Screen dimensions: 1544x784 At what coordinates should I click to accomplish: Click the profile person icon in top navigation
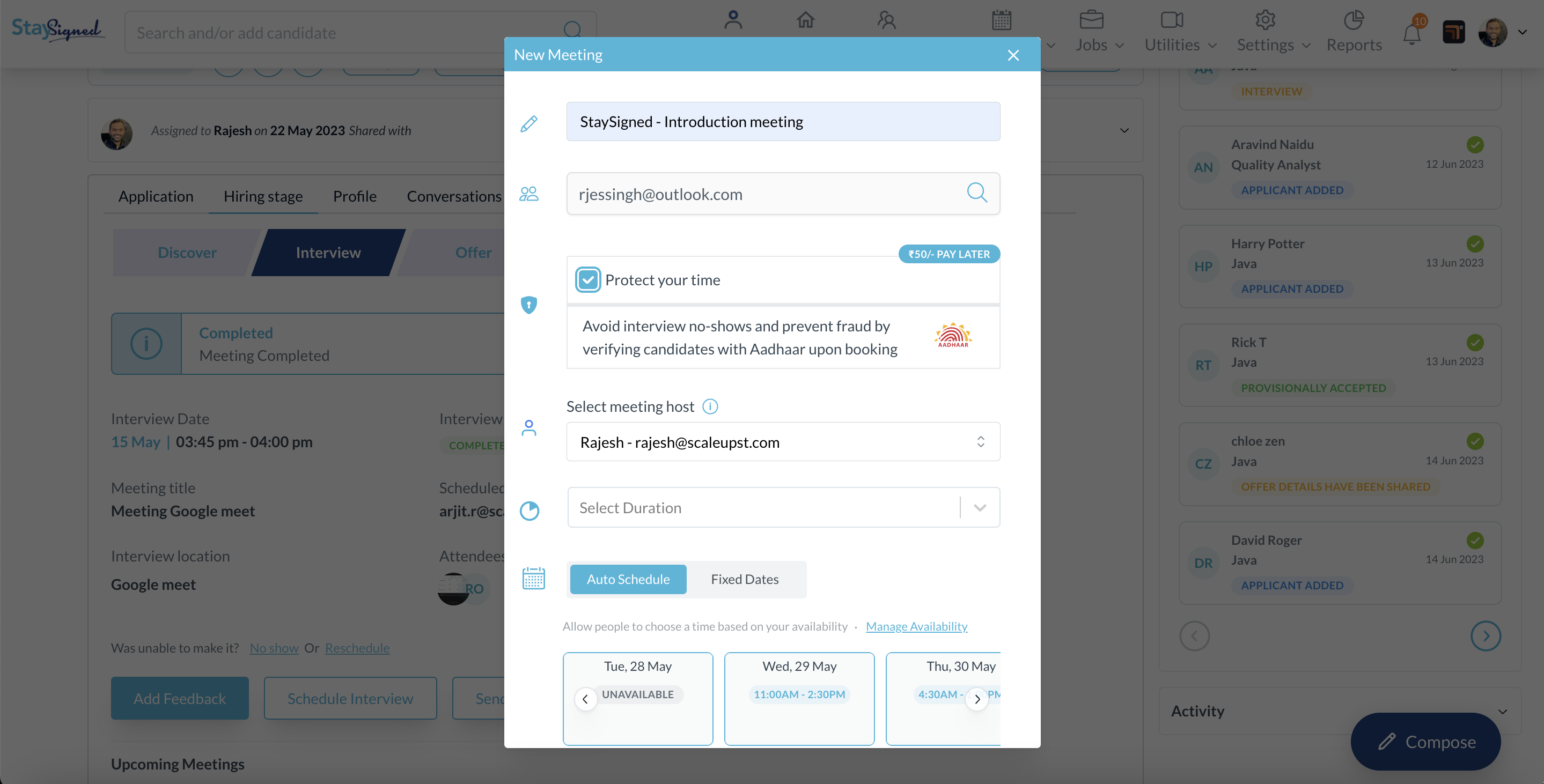click(x=733, y=20)
